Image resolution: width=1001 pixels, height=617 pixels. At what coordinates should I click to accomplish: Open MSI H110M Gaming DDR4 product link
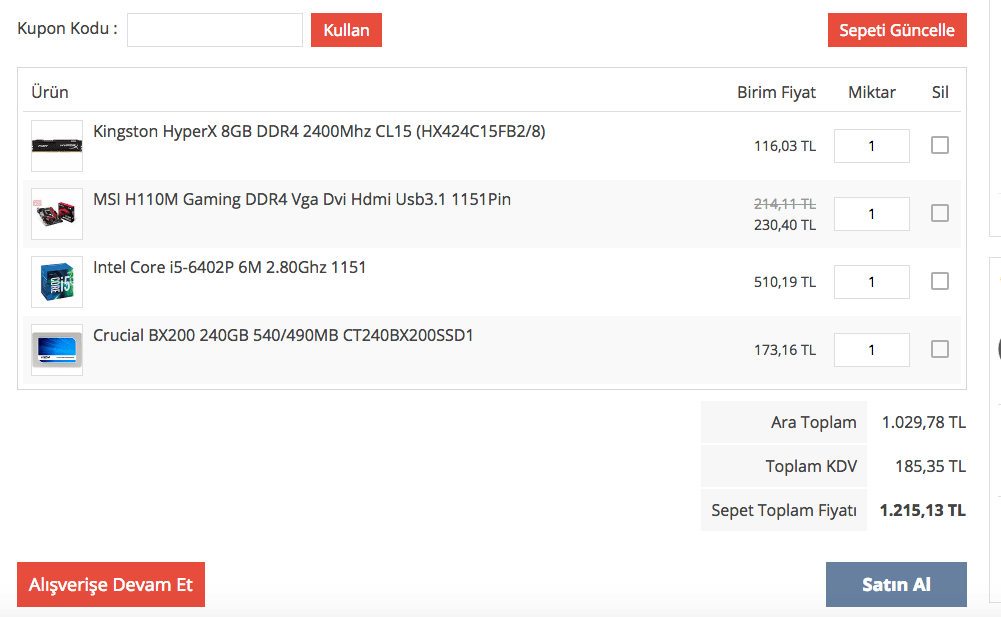[302, 199]
